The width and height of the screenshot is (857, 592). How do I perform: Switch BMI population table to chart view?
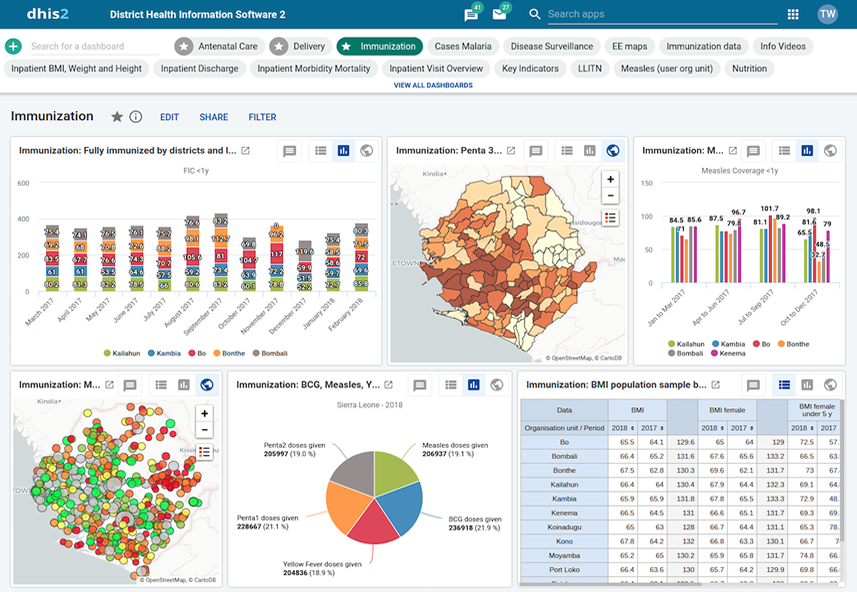807,385
